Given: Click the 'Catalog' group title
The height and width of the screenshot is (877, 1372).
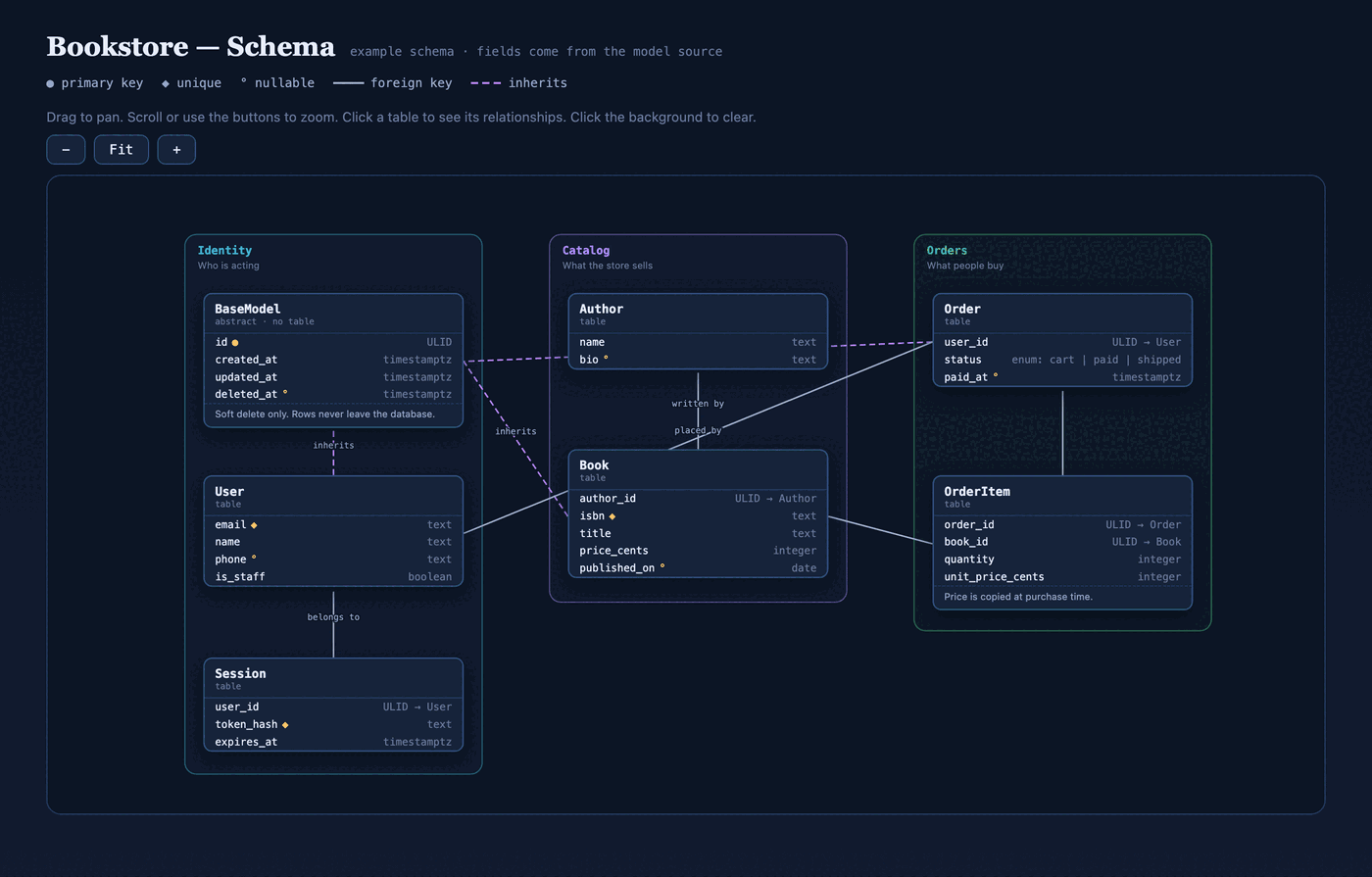Looking at the screenshot, I should (x=586, y=251).
